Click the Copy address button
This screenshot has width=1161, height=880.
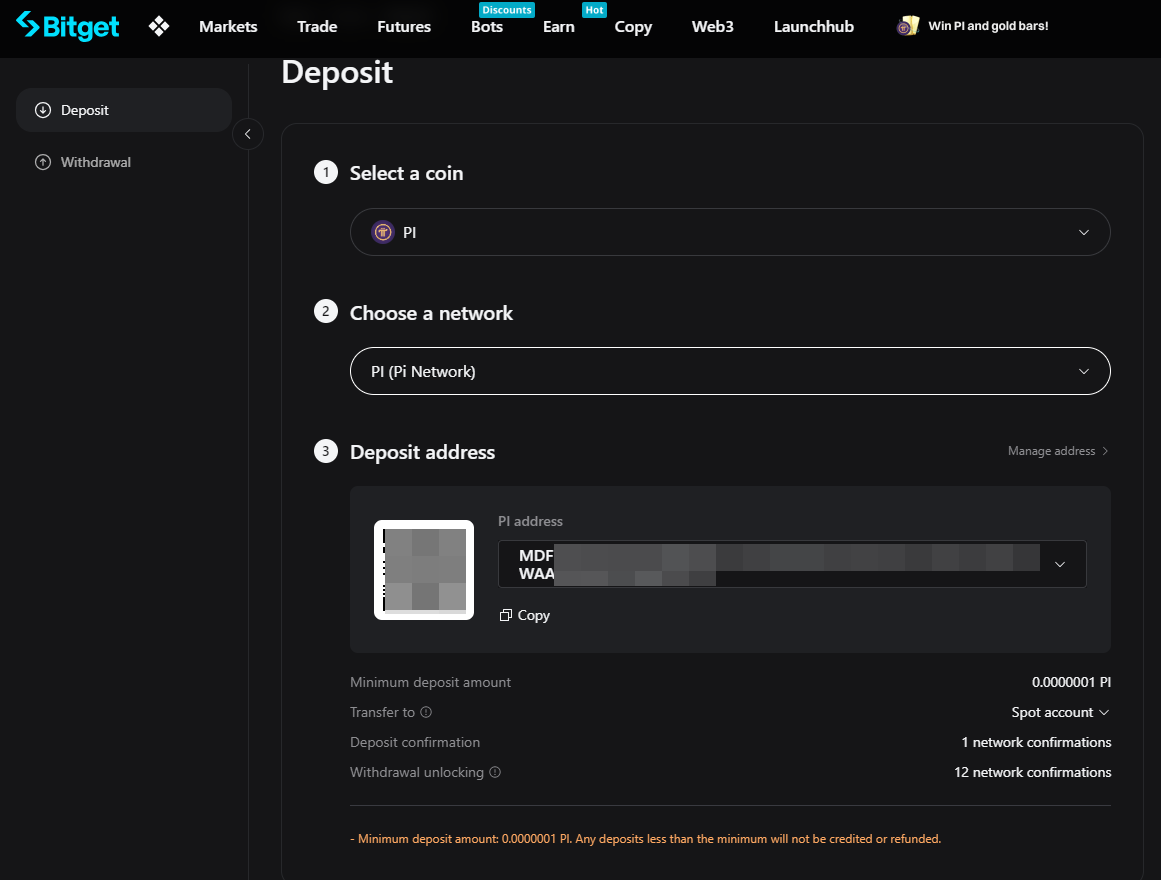pyautogui.click(x=525, y=616)
